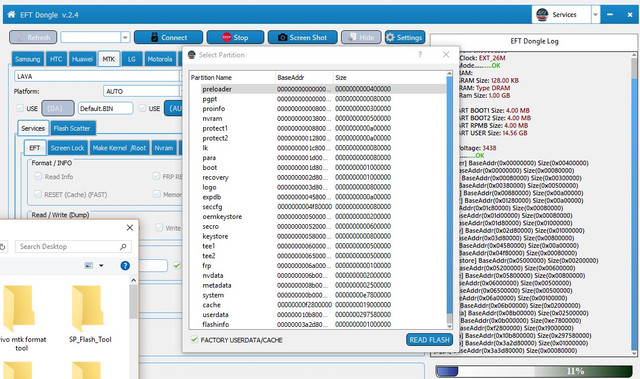Open the AUTO platform dropdown

(x=142, y=91)
